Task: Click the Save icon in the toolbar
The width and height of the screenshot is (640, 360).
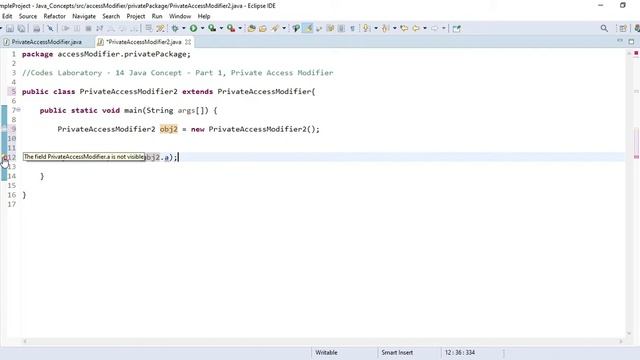Action: 10,29
